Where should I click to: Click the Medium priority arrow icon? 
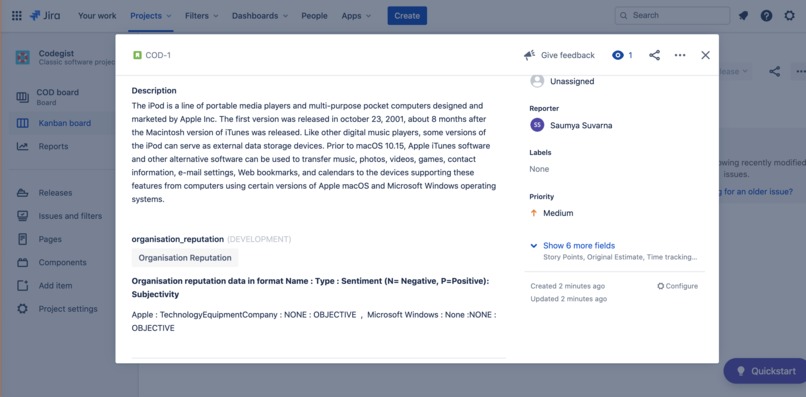click(x=534, y=213)
